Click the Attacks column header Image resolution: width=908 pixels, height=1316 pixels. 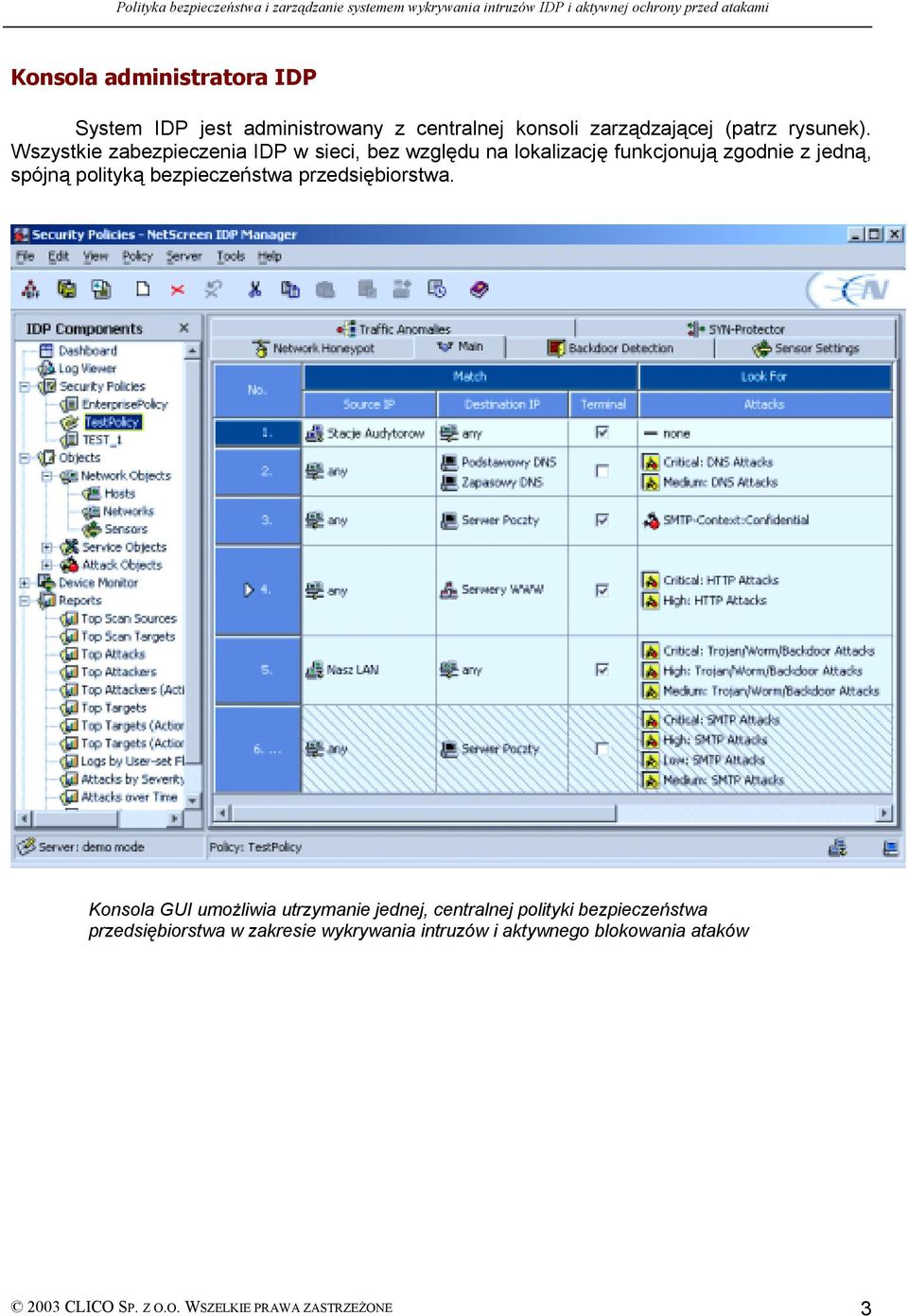tap(764, 404)
